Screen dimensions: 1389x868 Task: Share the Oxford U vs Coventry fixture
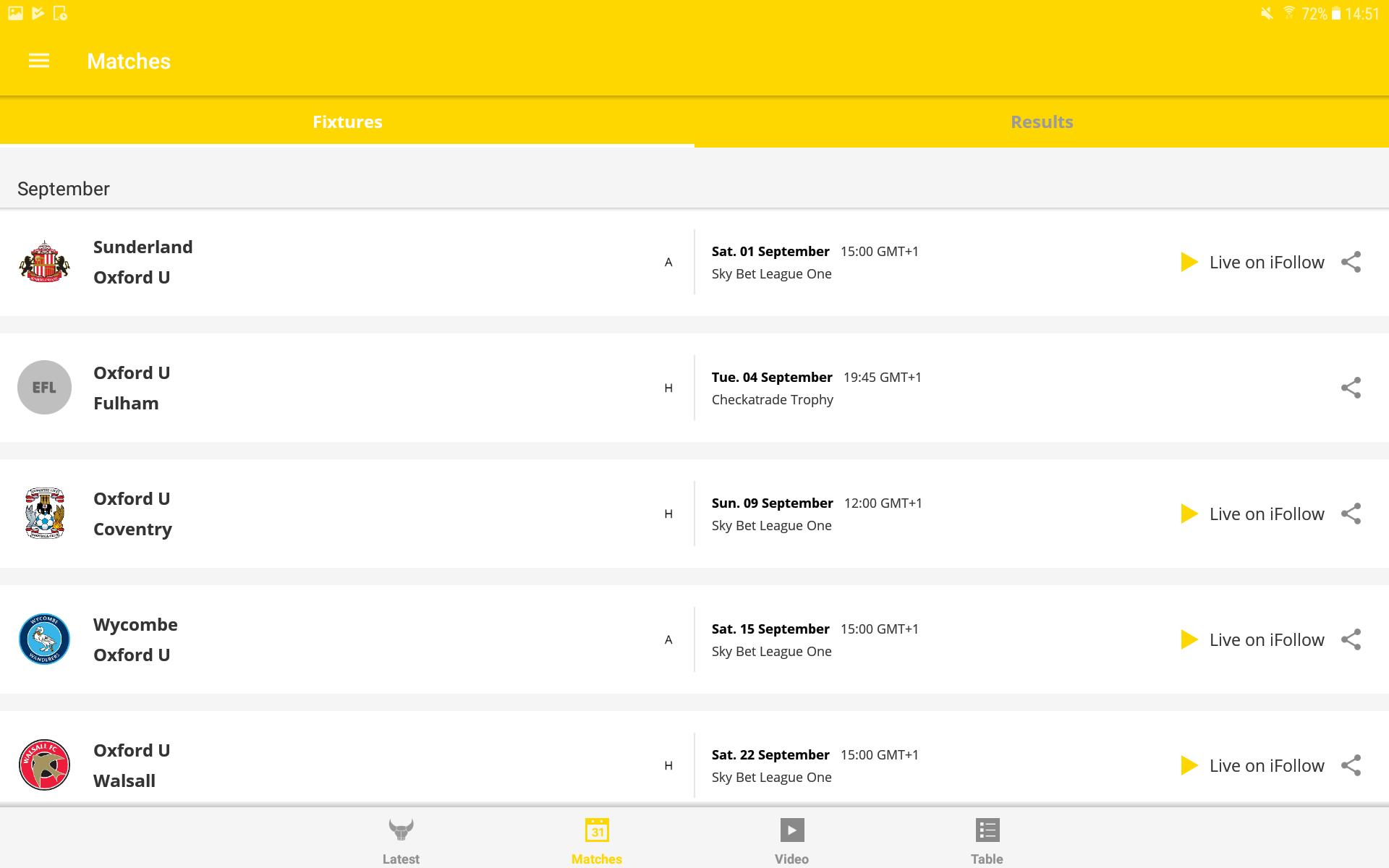[1351, 514]
